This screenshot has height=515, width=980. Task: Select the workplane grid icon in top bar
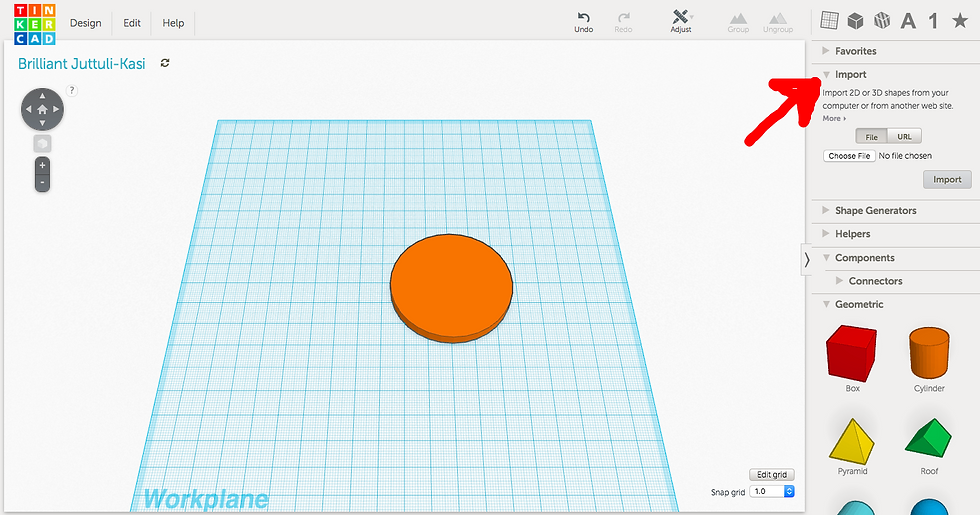pos(829,21)
